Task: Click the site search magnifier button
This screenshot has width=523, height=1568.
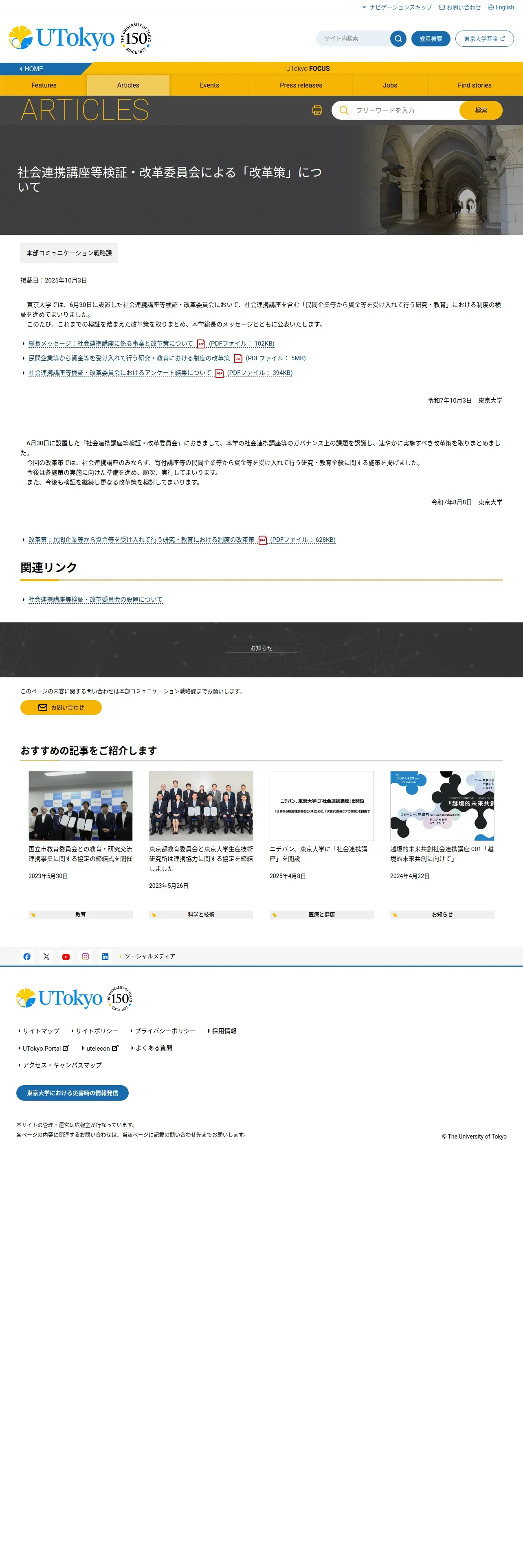Action: pyautogui.click(x=398, y=38)
